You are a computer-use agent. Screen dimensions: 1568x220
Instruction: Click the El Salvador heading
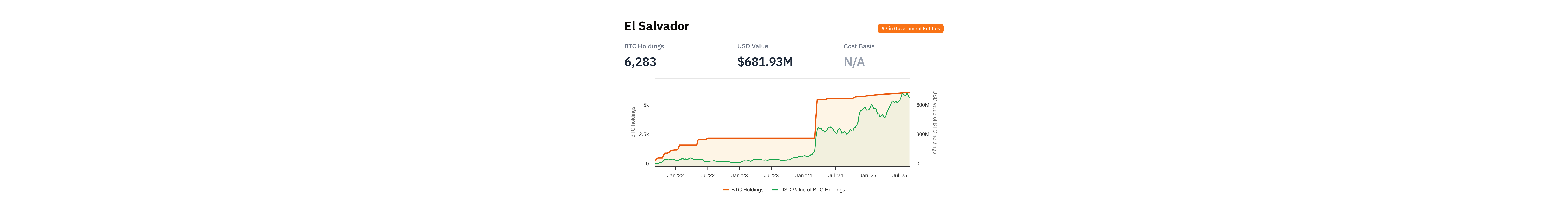(x=656, y=26)
